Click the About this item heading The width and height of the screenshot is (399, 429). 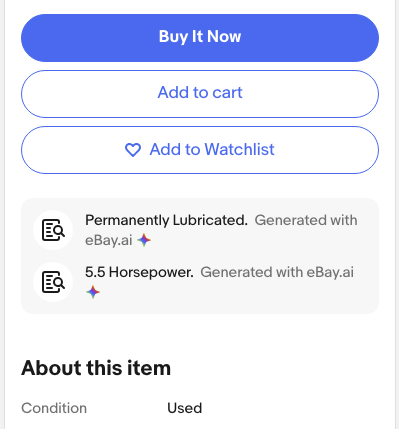96,368
